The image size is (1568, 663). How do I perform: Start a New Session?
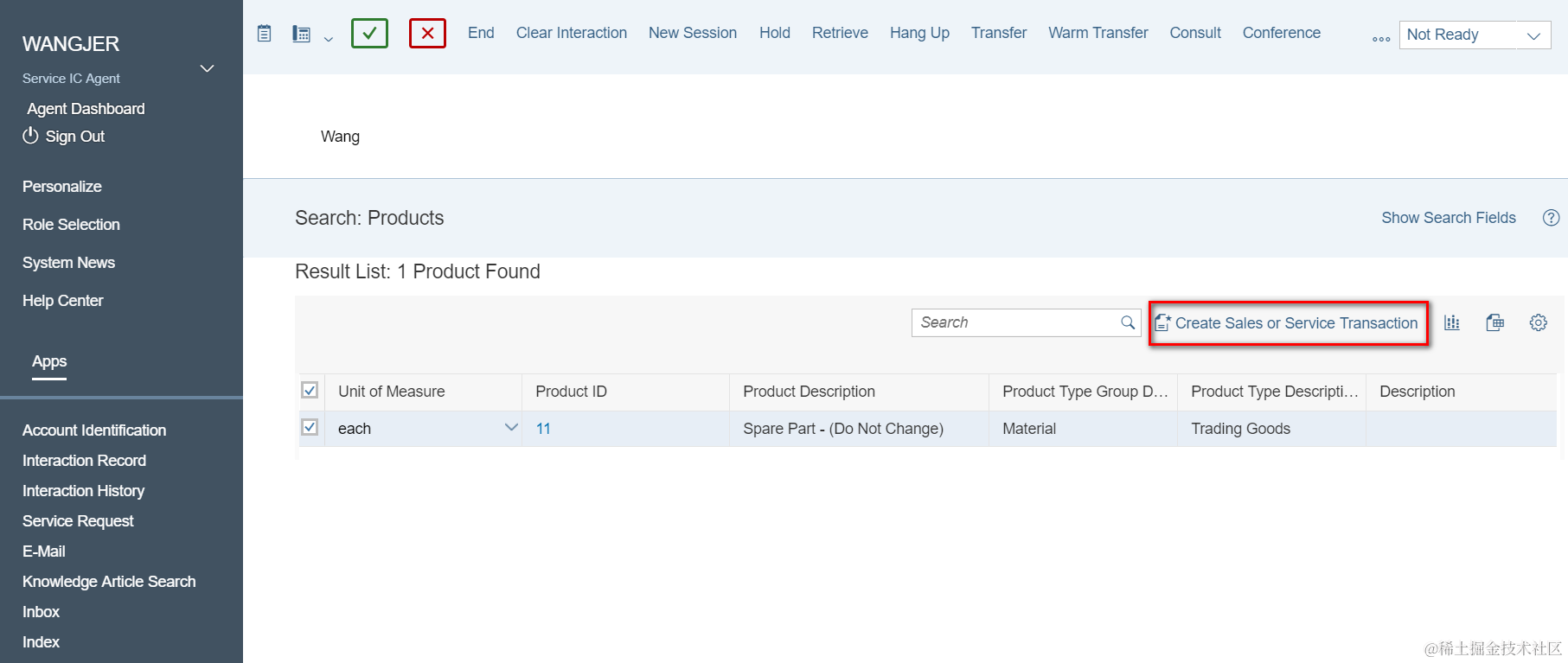(693, 33)
